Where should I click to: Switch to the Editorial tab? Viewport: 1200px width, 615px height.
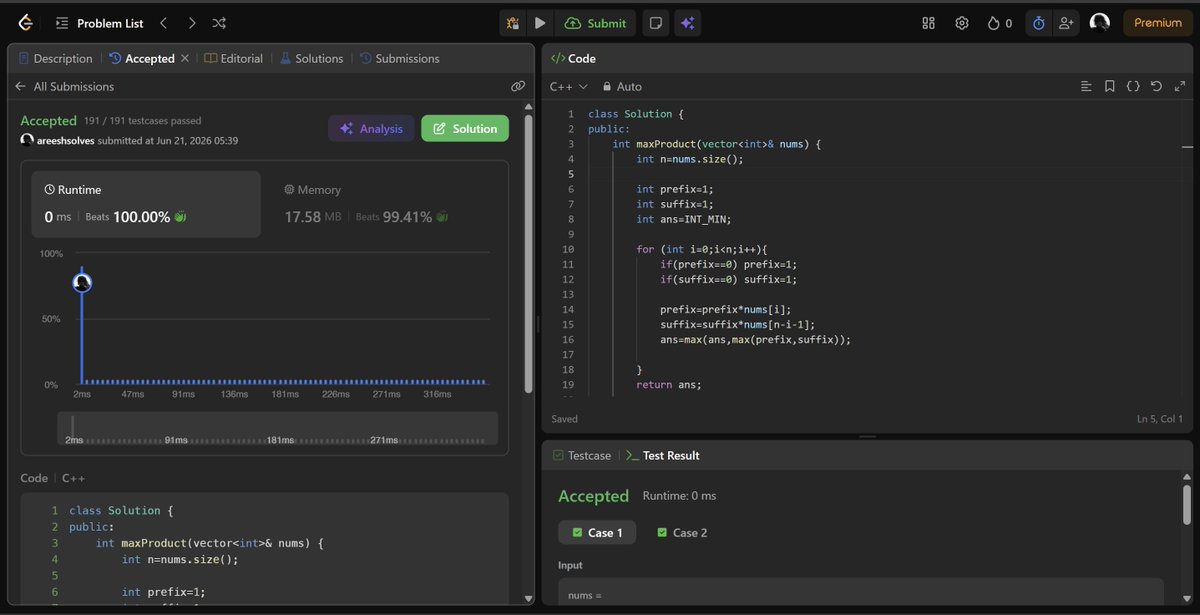click(234, 58)
